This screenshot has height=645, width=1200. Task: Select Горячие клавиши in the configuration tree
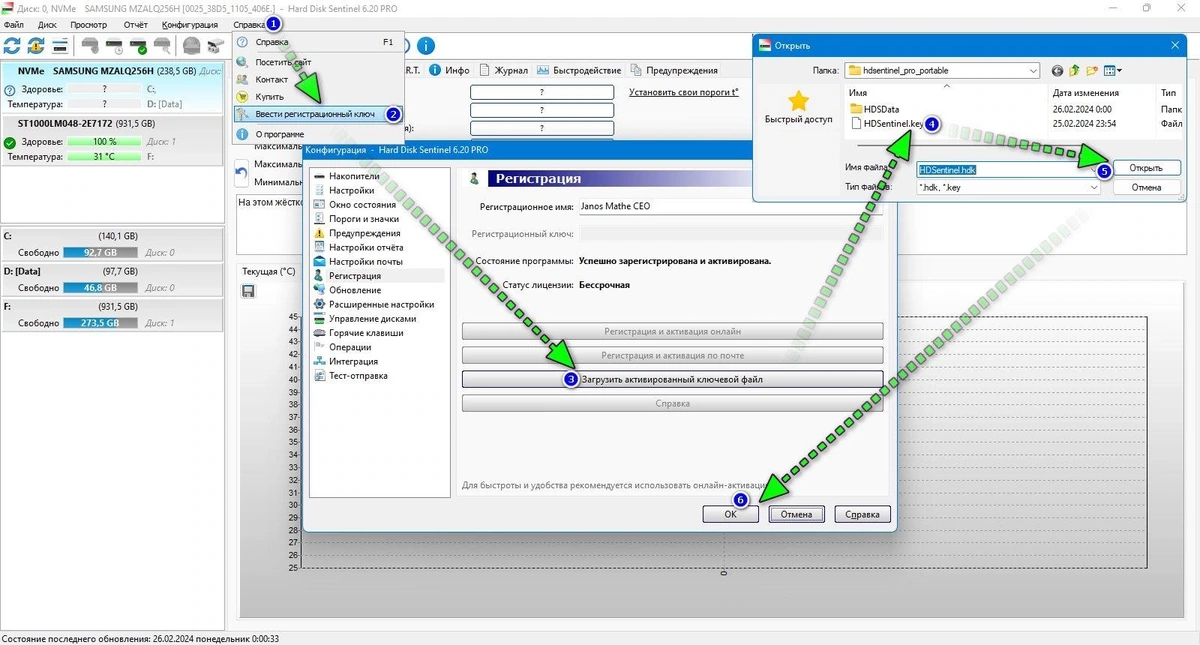click(366, 333)
